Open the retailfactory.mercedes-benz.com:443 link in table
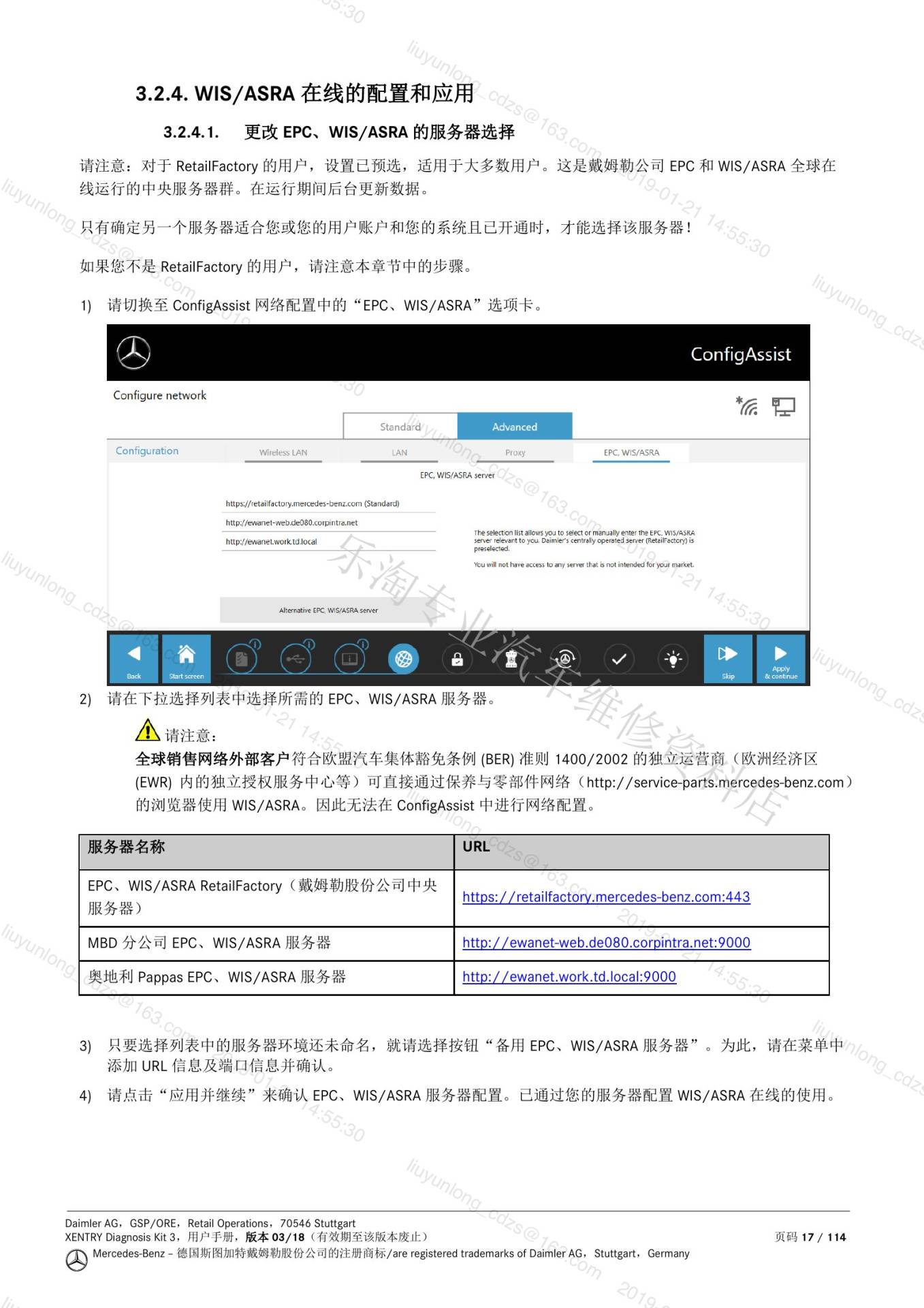Screen dimensions: 924x1308 point(606,897)
